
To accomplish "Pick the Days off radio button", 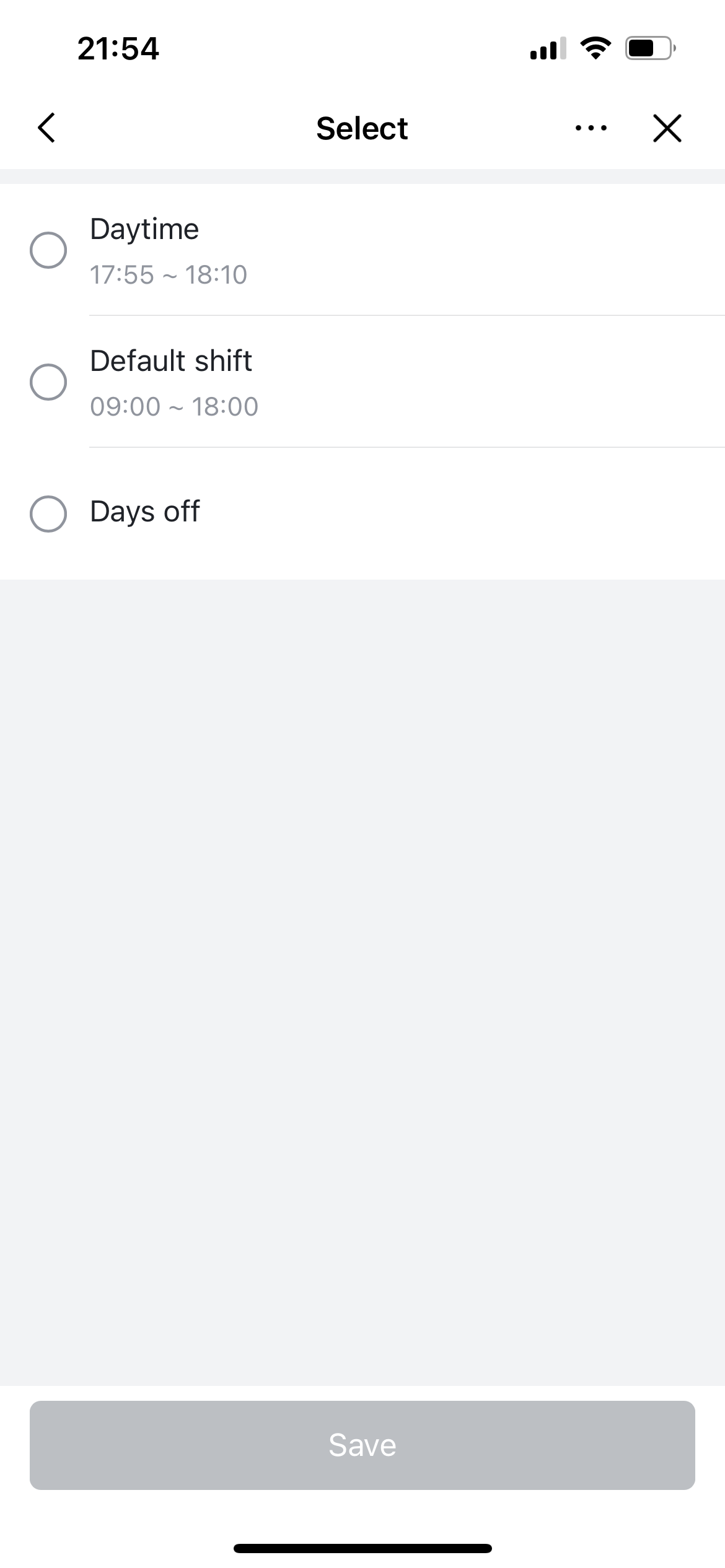I will click(48, 513).
